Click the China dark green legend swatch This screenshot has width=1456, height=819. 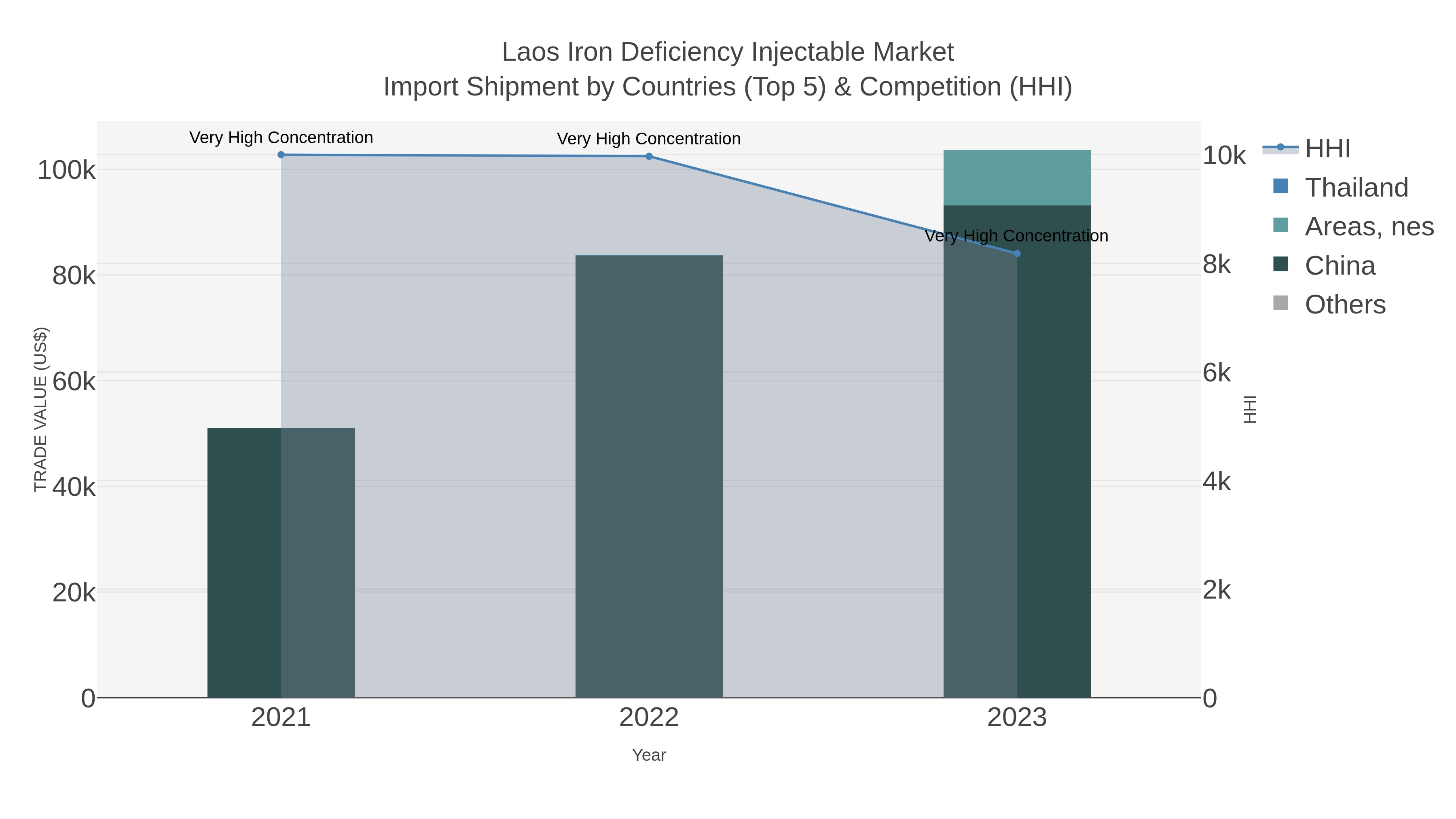pos(1281,264)
